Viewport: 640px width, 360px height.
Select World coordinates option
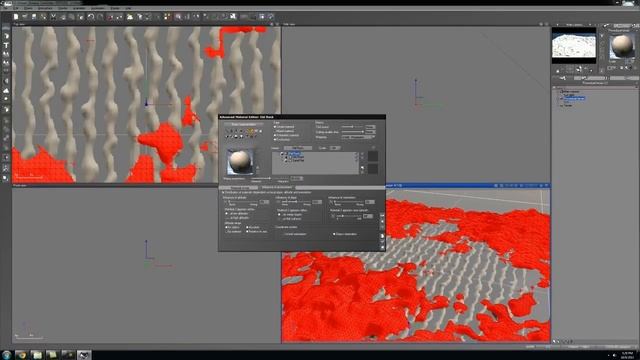click(294, 234)
